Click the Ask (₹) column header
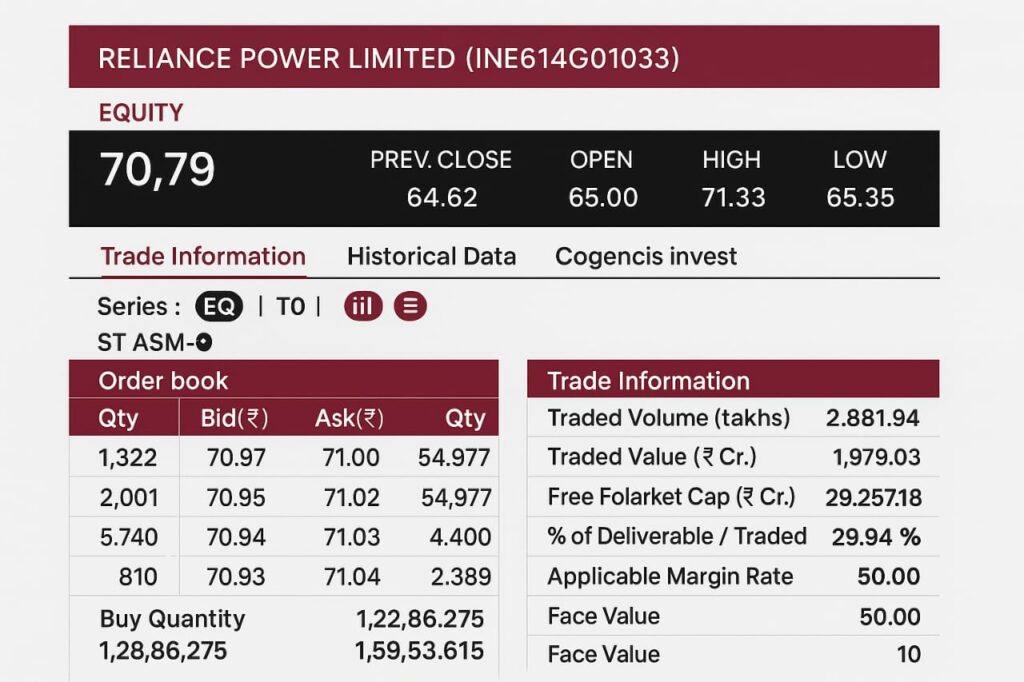The width and height of the screenshot is (1024, 682). tap(349, 418)
